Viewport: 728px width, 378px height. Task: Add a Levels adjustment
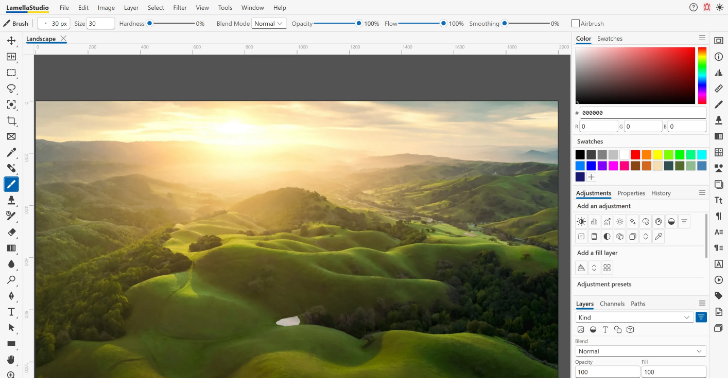(x=594, y=222)
